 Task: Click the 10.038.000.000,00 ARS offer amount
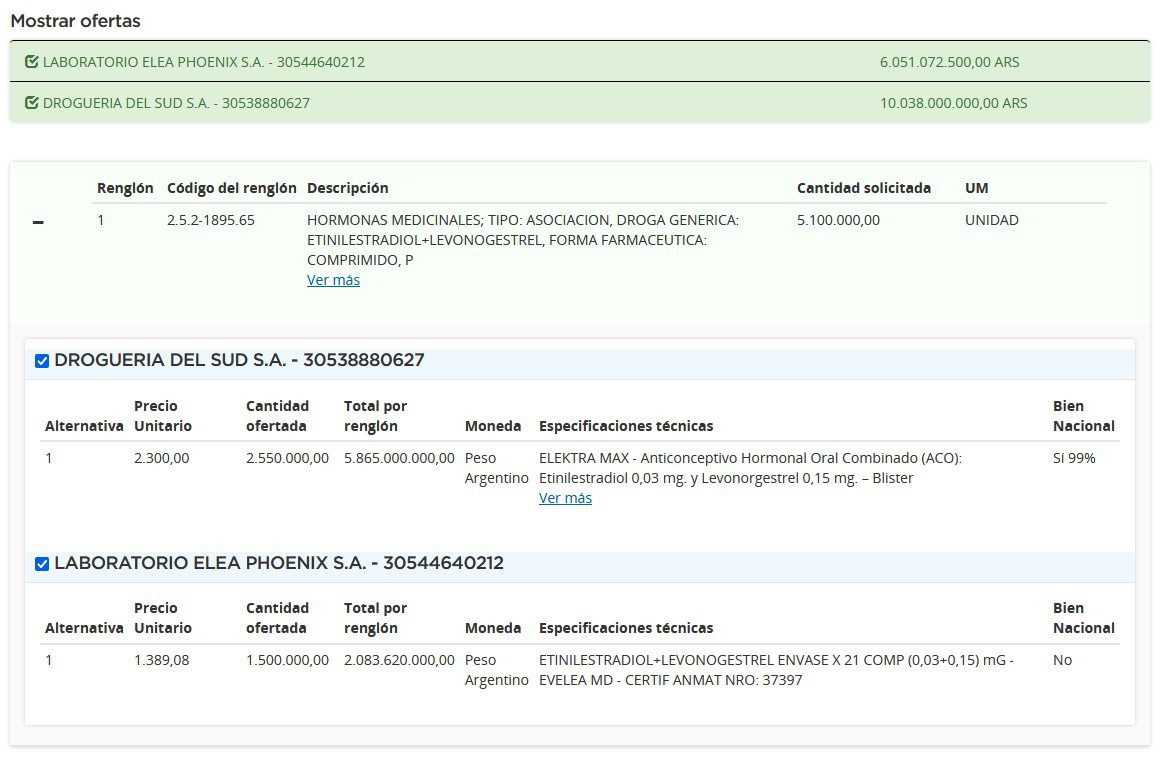[953, 103]
